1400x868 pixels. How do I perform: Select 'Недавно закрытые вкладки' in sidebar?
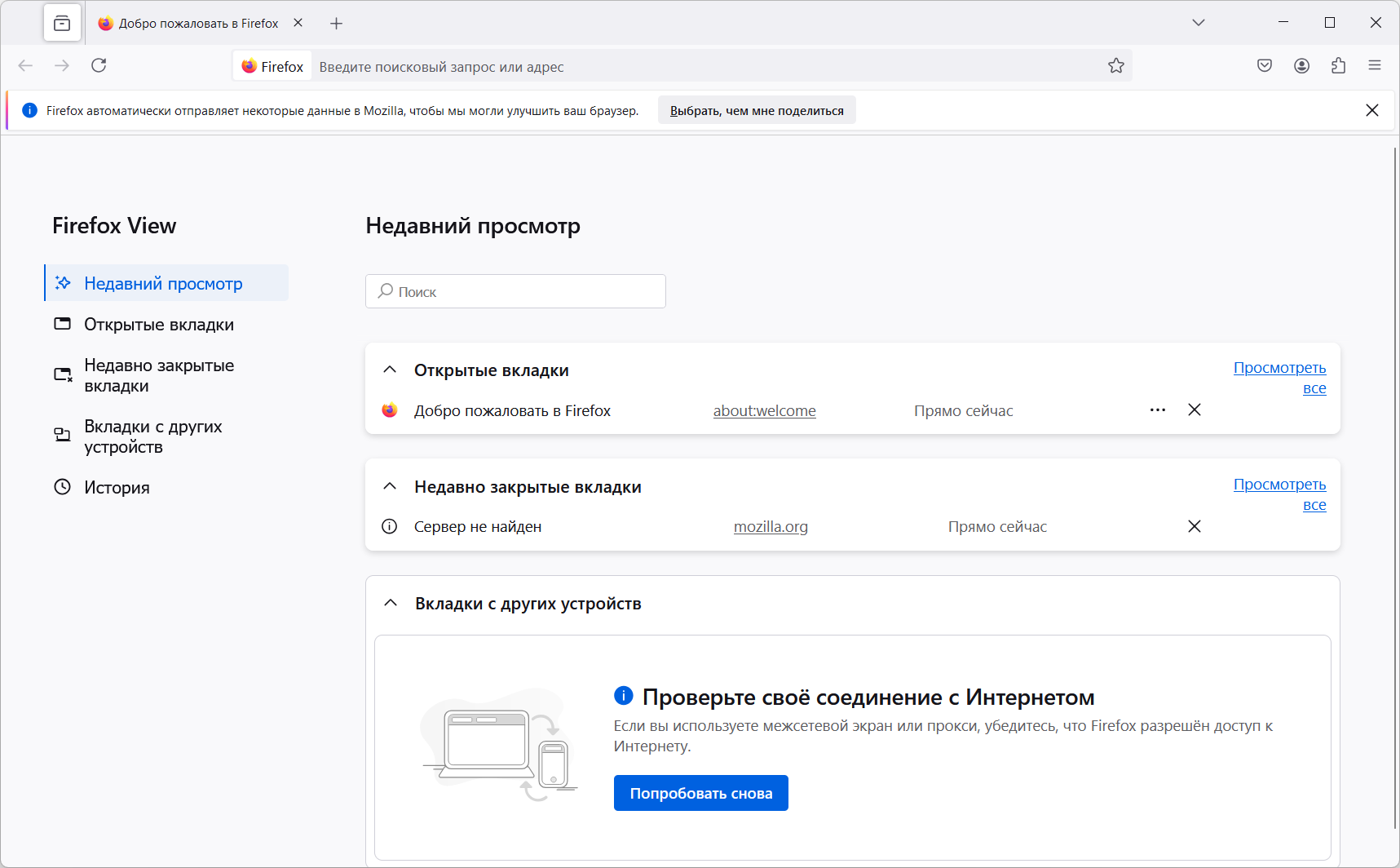pyautogui.click(x=166, y=375)
